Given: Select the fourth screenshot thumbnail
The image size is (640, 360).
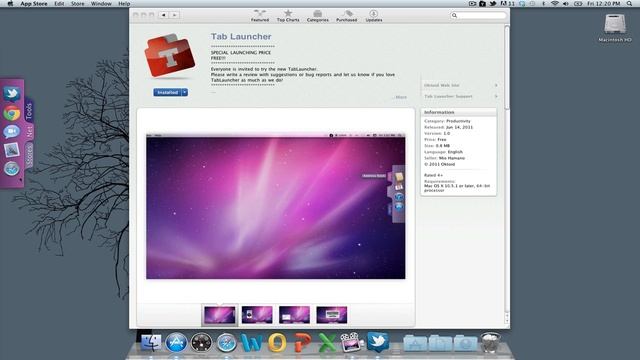Looking at the screenshot, I should point(331,315).
